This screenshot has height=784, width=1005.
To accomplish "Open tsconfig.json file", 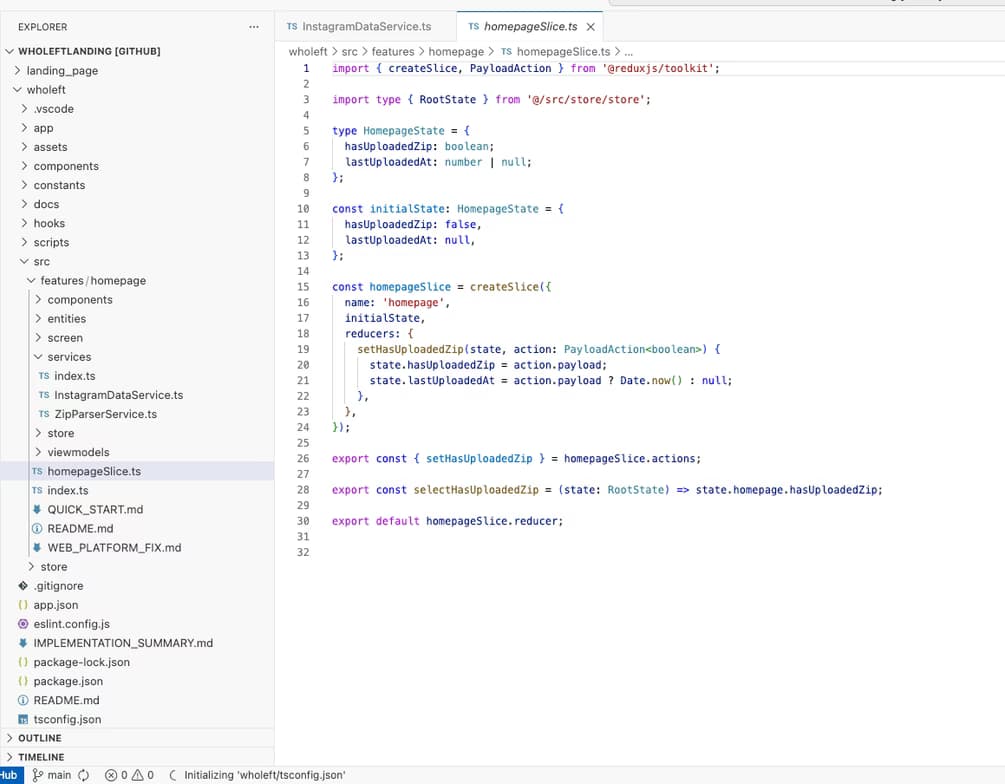I will [67, 719].
